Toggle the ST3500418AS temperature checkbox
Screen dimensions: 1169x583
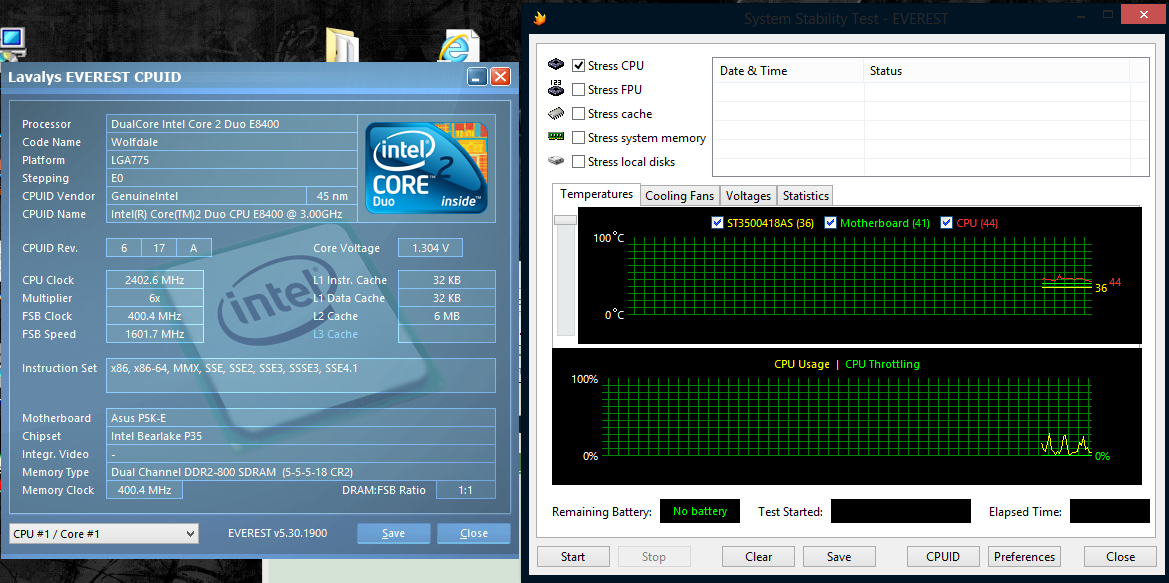pos(717,222)
